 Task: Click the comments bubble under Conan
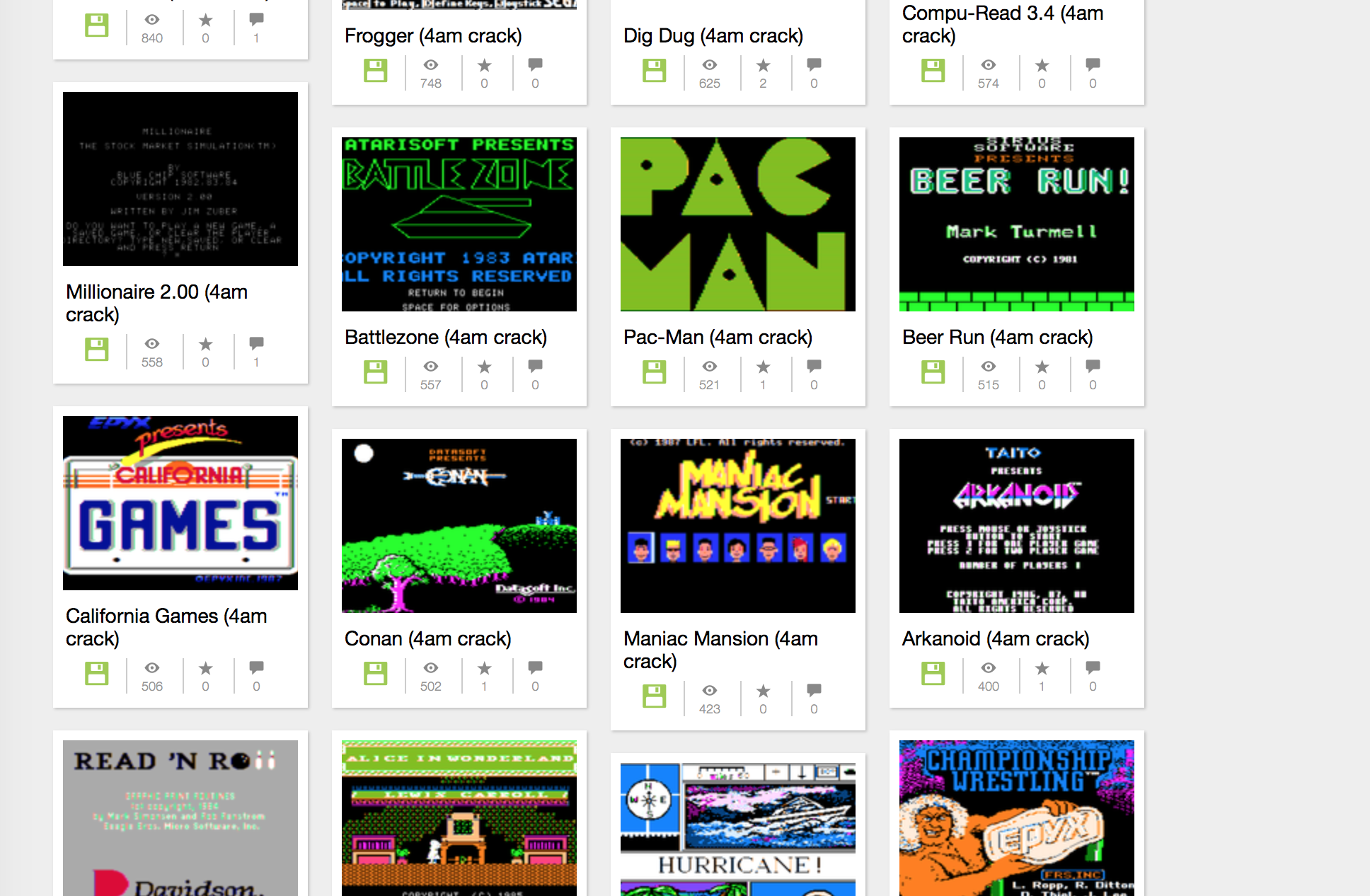click(x=535, y=667)
